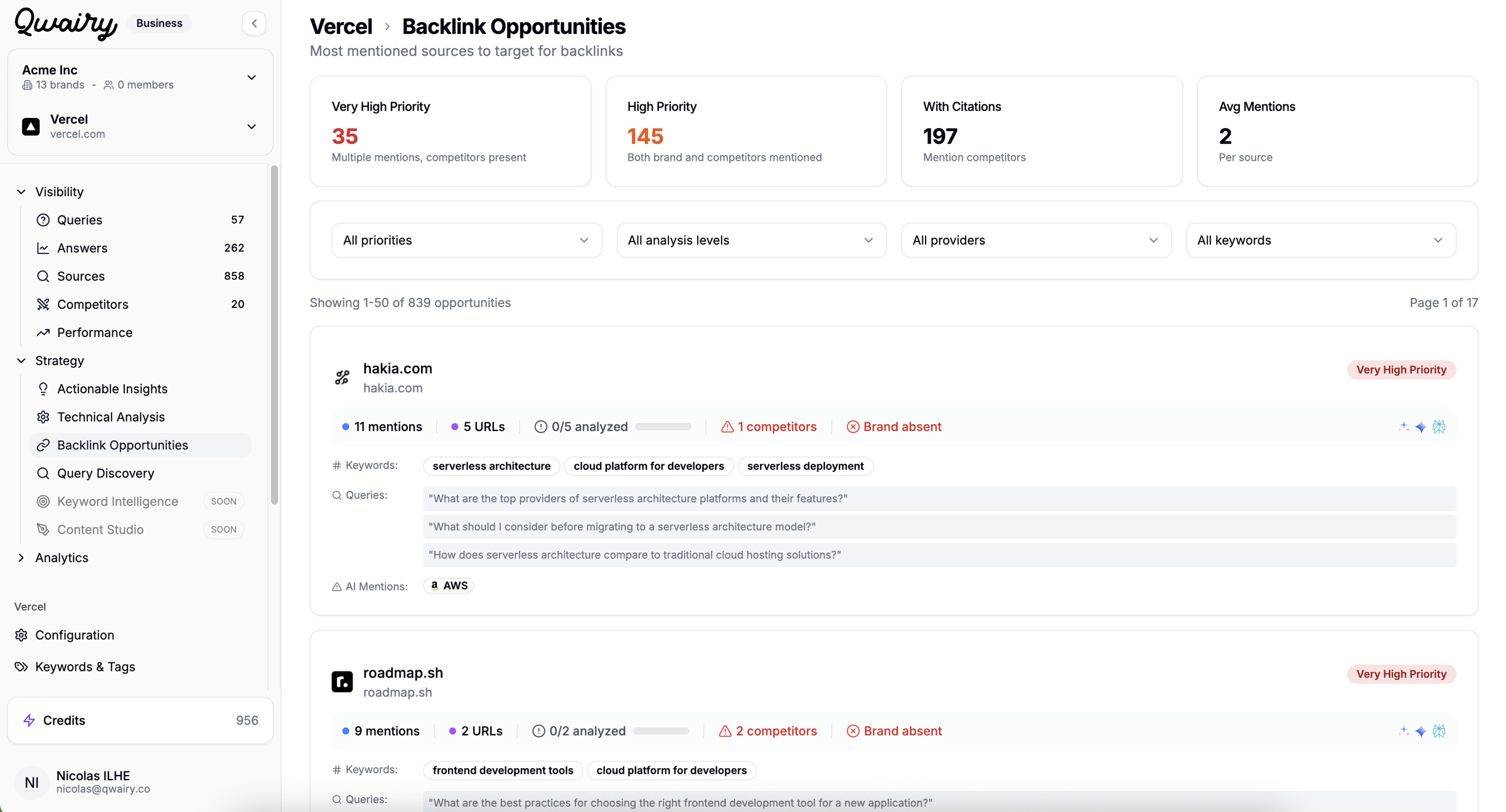Click roadmap.sh knot-shaped provider icon

pos(1439,731)
